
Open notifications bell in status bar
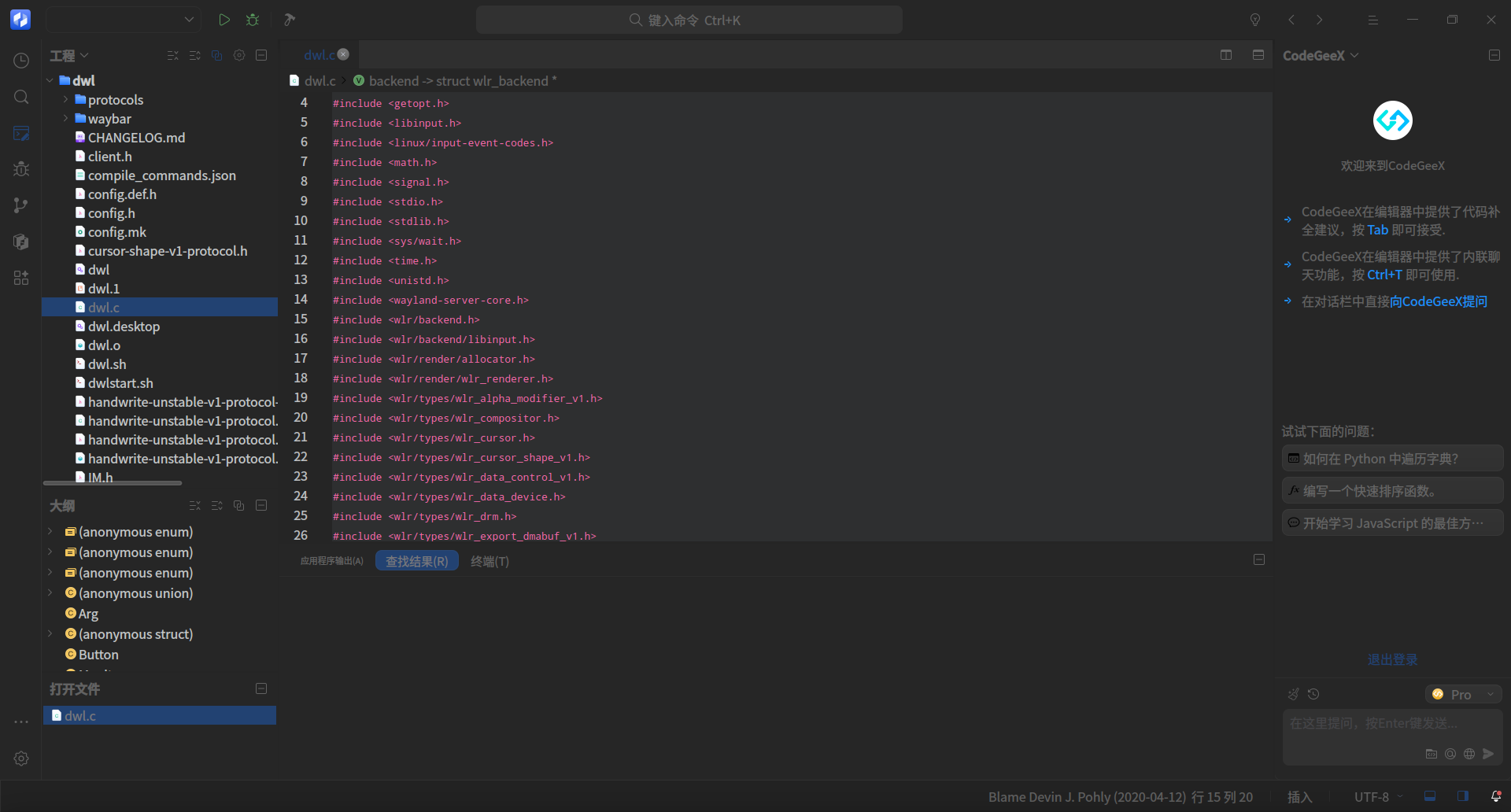[1496, 796]
